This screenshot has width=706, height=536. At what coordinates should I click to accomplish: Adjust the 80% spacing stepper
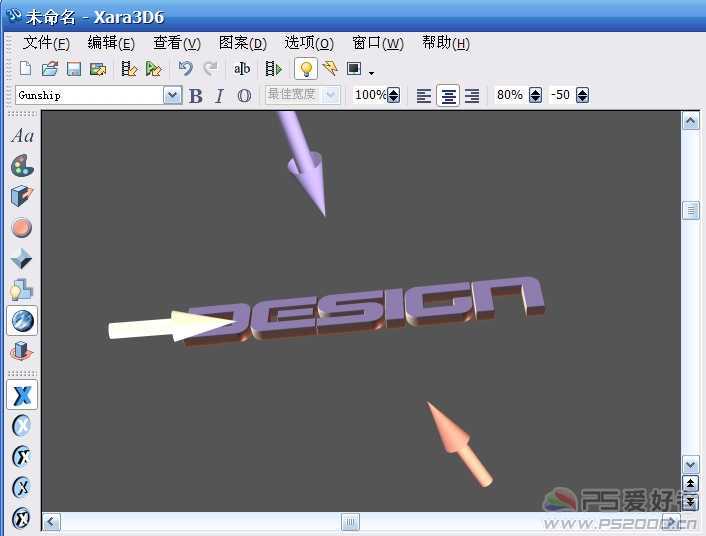click(x=535, y=95)
